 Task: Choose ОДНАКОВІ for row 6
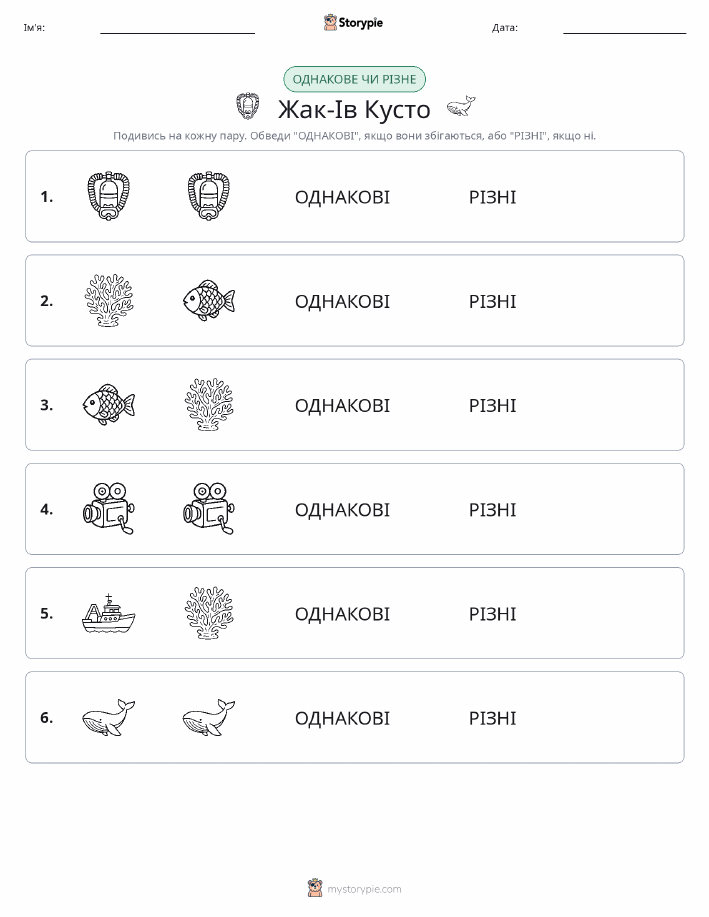(342, 718)
